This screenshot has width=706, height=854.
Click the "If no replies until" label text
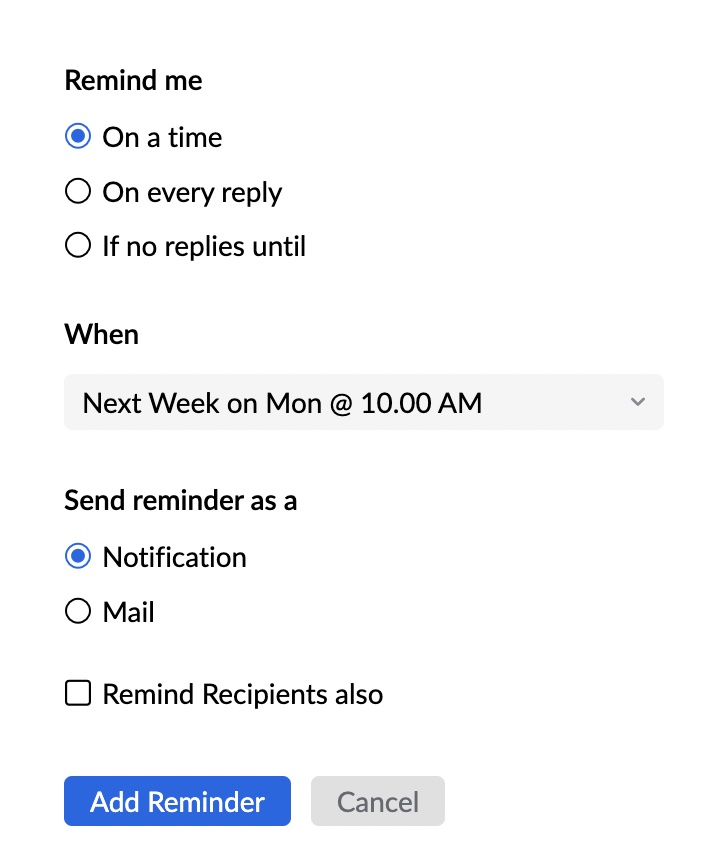tap(202, 245)
